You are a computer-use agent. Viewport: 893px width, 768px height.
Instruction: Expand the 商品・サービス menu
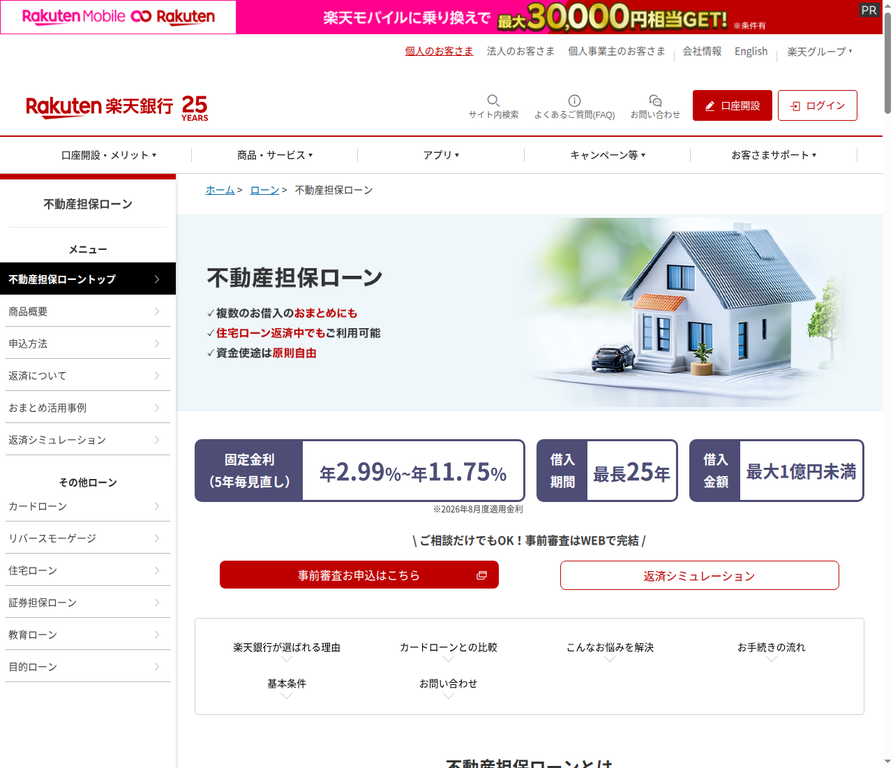[x=275, y=155]
